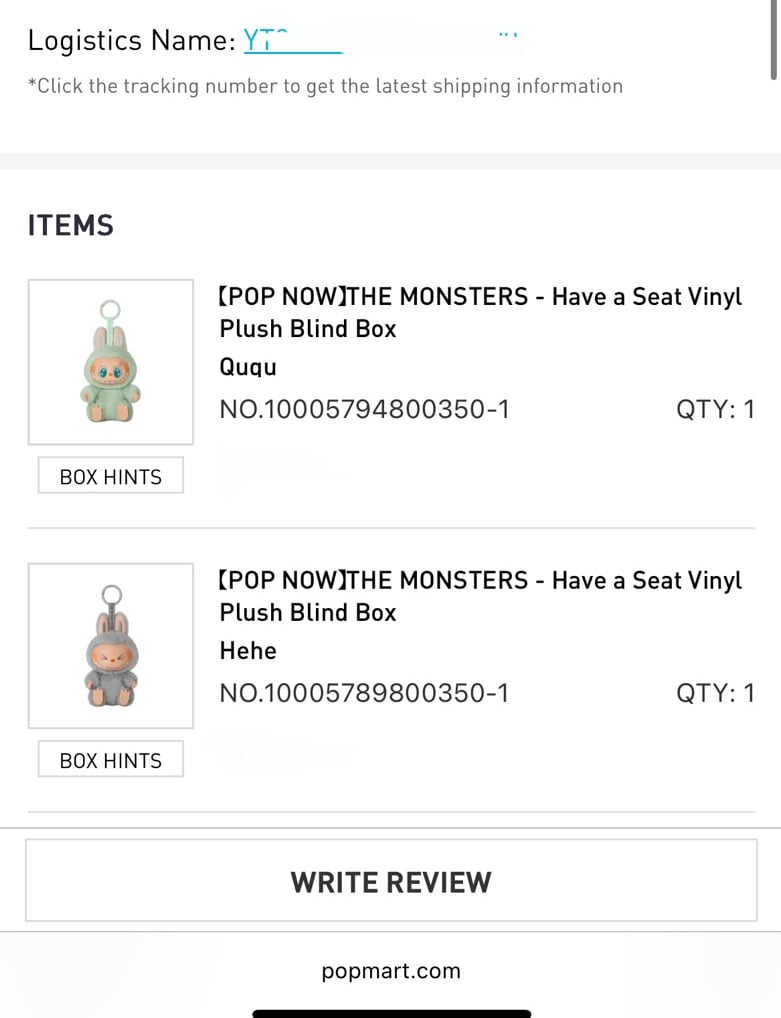This screenshot has height=1018, width=781.
Task: Open the YT tracking number link
Action: 292,41
